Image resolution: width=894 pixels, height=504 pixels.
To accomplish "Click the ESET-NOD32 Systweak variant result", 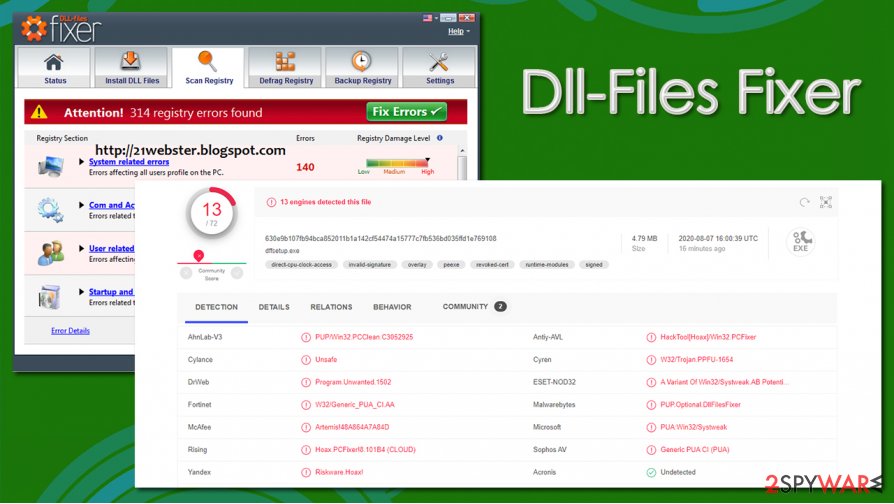I will [x=724, y=383].
